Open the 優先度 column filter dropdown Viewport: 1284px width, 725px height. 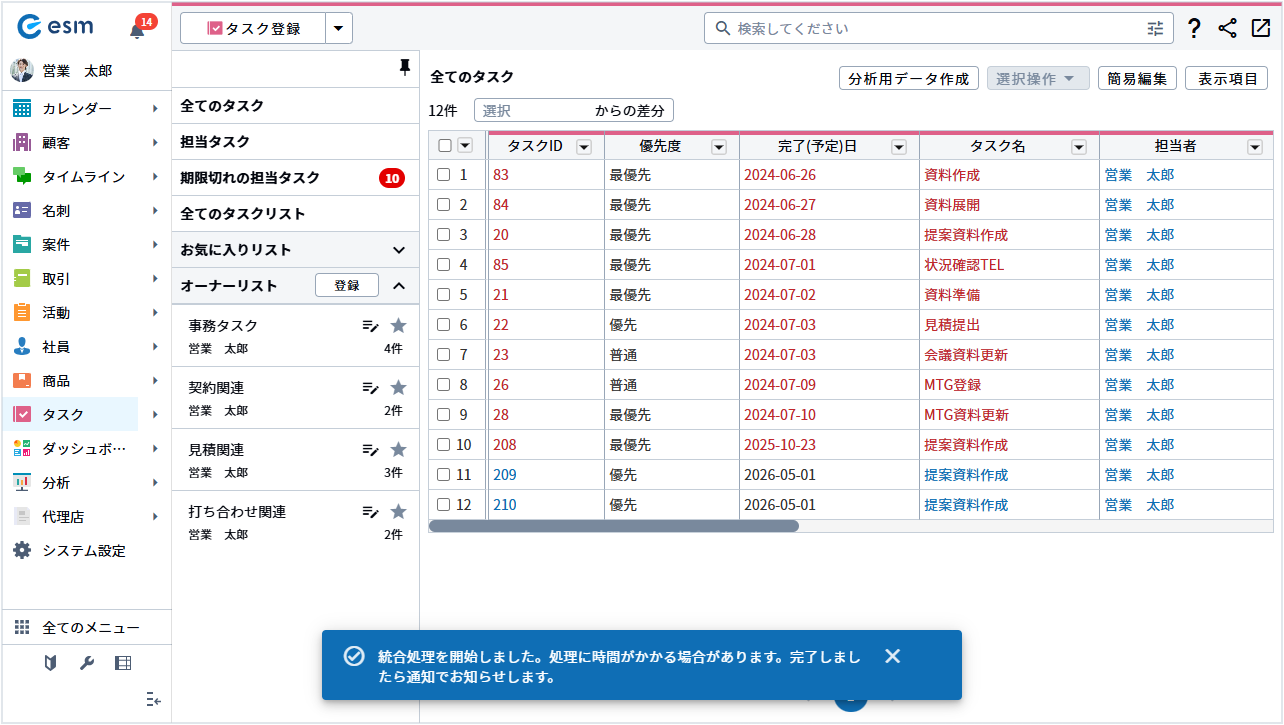[x=718, y=147]
